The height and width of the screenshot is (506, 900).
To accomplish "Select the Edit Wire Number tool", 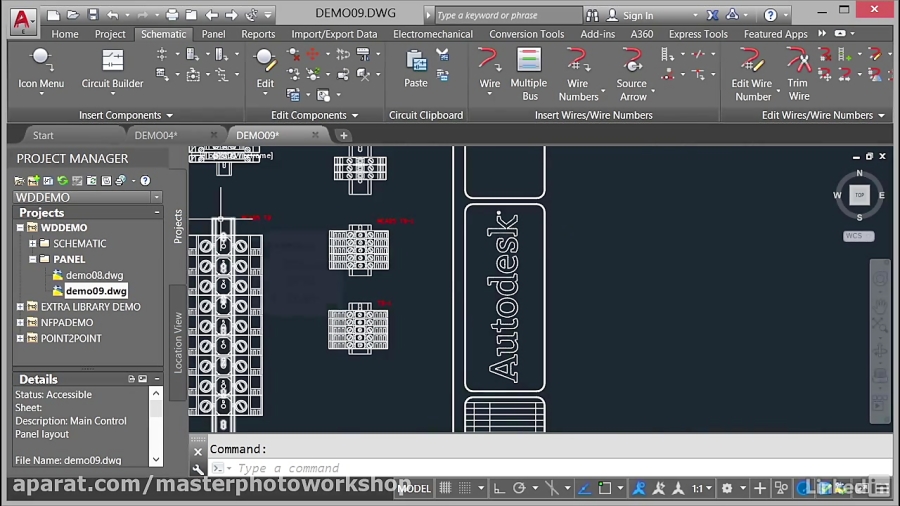I will [x=752, y=75].
